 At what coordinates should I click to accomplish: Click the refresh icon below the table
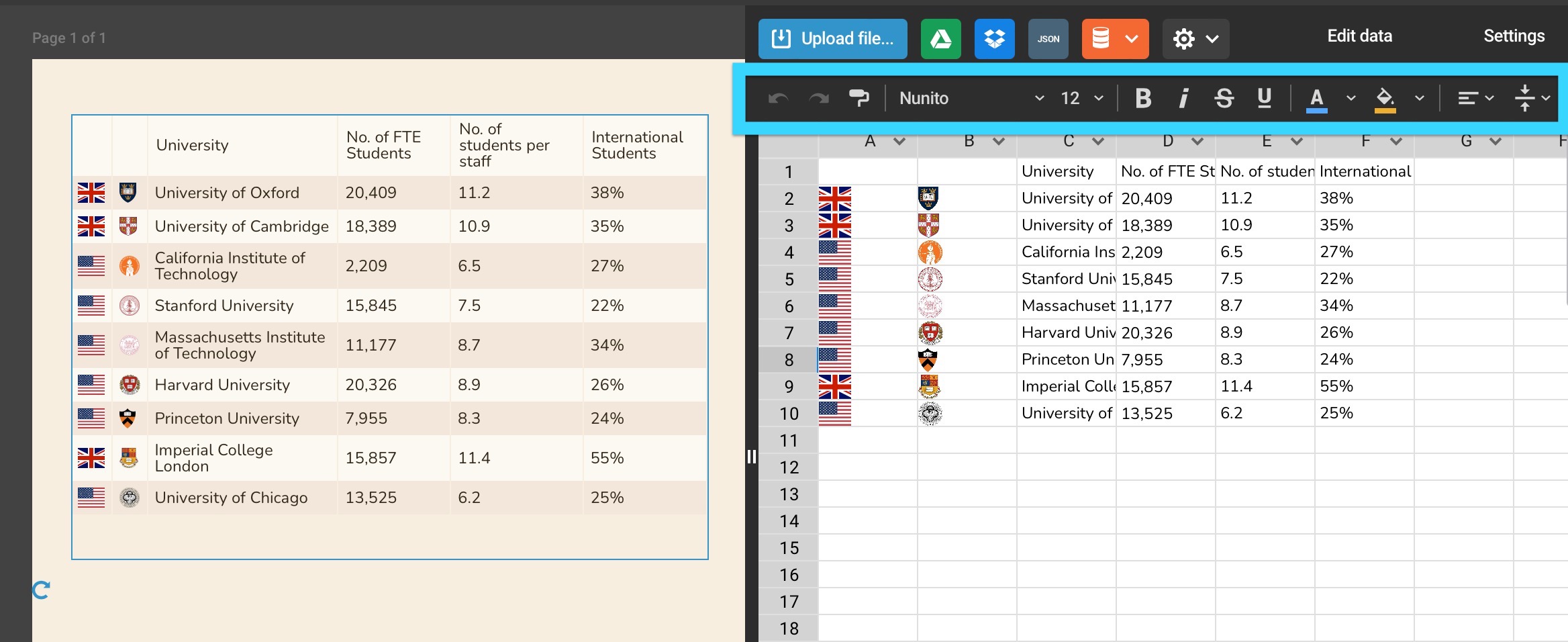click(x=41, y=590)
